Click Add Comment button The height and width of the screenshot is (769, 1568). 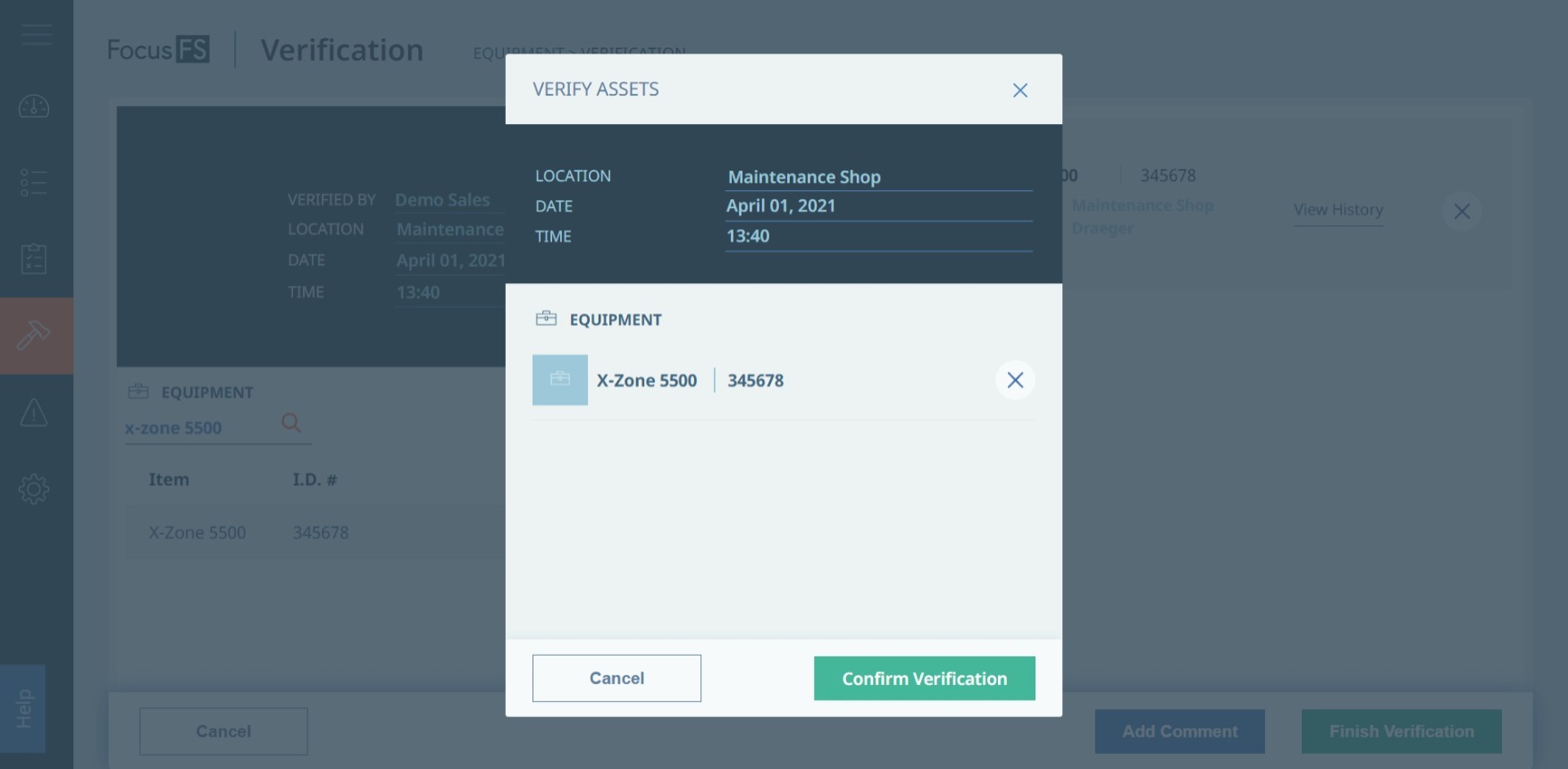[x=1180, y=731]
